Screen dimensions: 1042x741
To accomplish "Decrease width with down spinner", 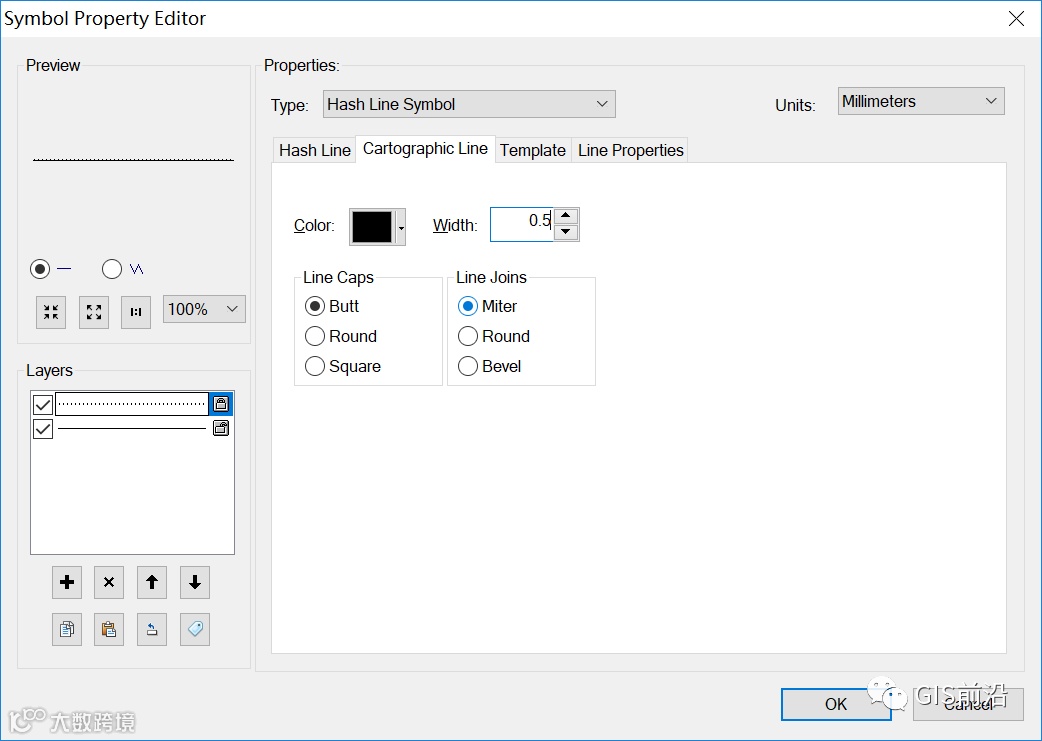I will click(x=566, y=233).
